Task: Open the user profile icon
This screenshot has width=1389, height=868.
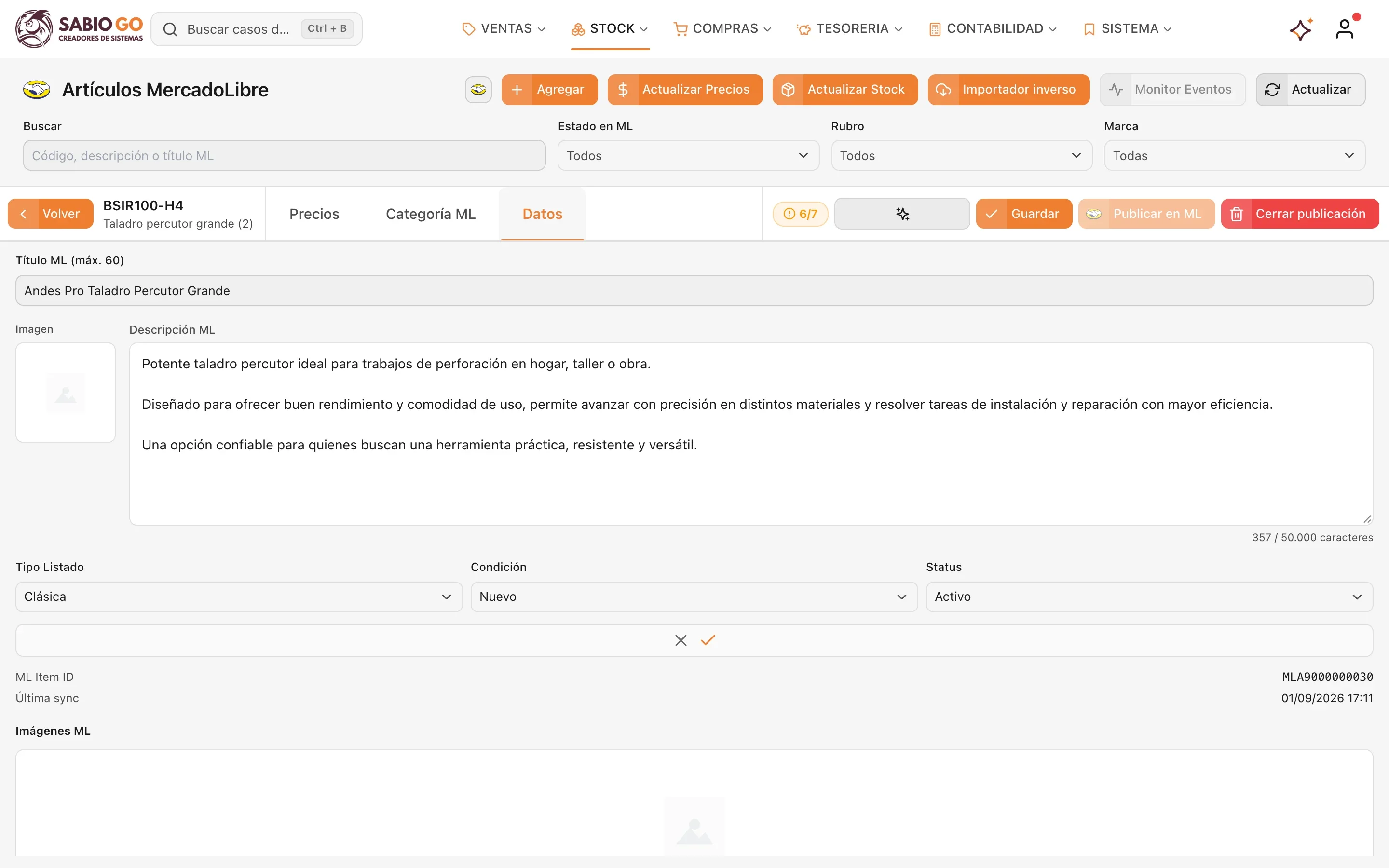Action: point(1345,29)
